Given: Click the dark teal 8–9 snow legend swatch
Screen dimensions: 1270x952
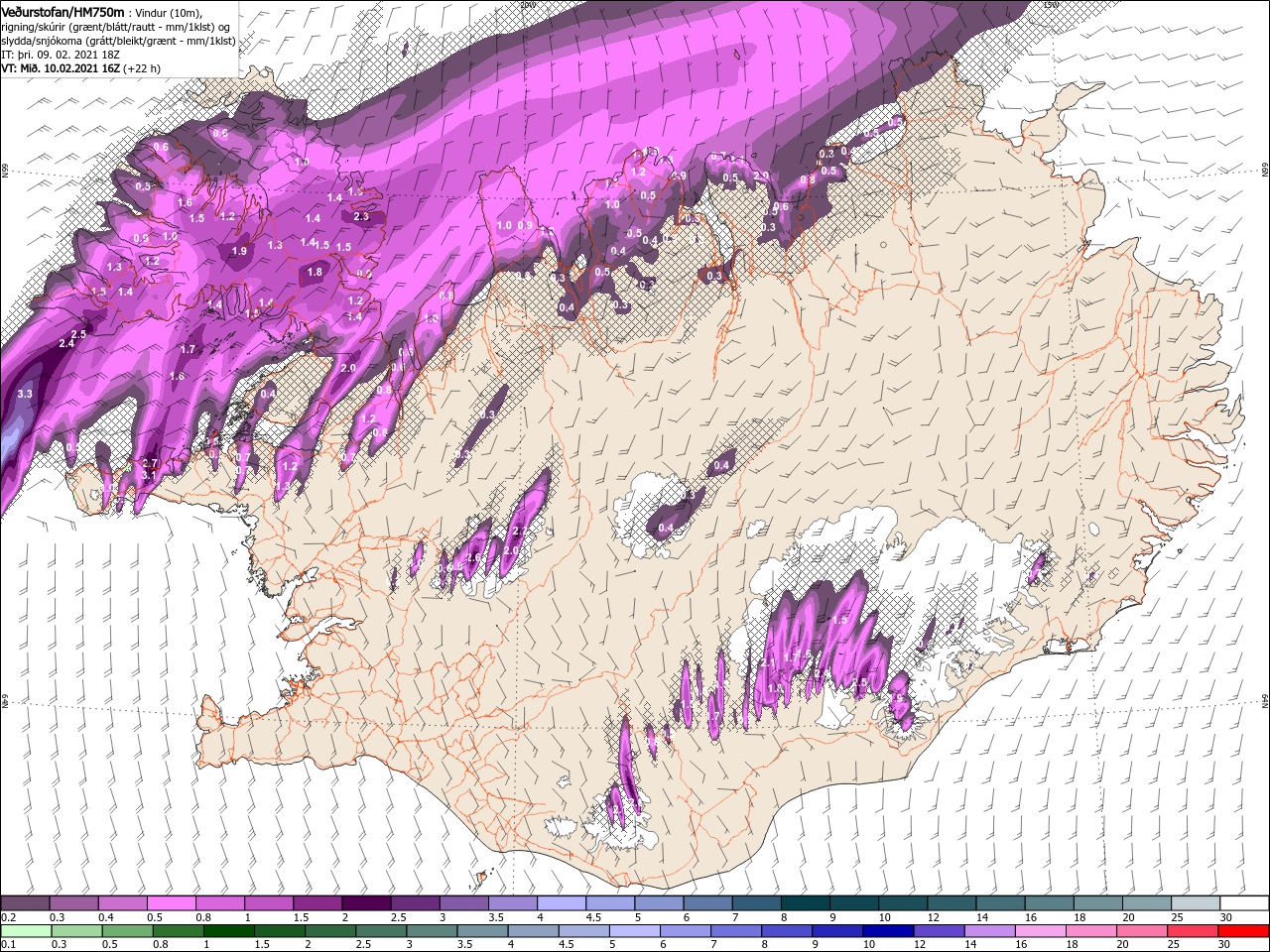Looking at the screenshot, I should click(804, 903).
